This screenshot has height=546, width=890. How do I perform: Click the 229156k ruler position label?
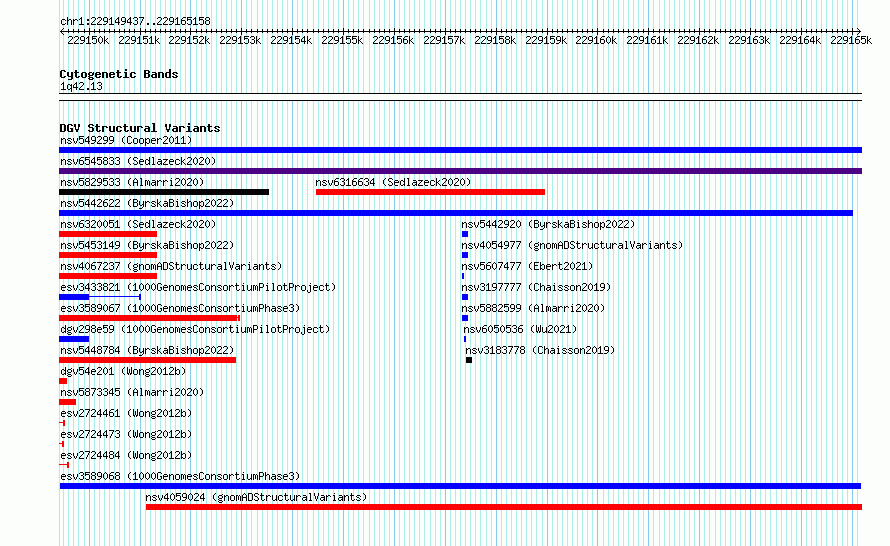tap(393, 40)
